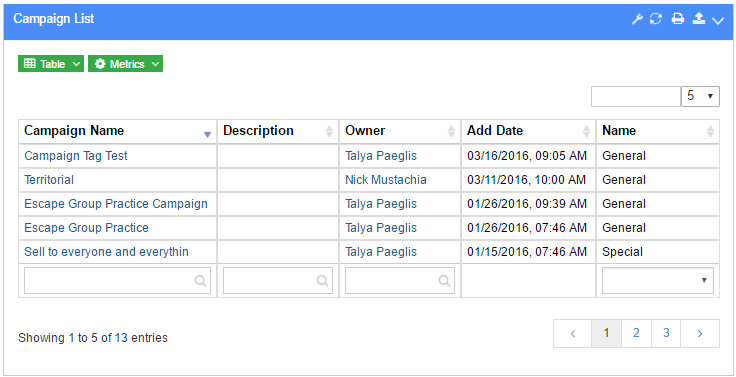Go to page 2

(636, 333)
